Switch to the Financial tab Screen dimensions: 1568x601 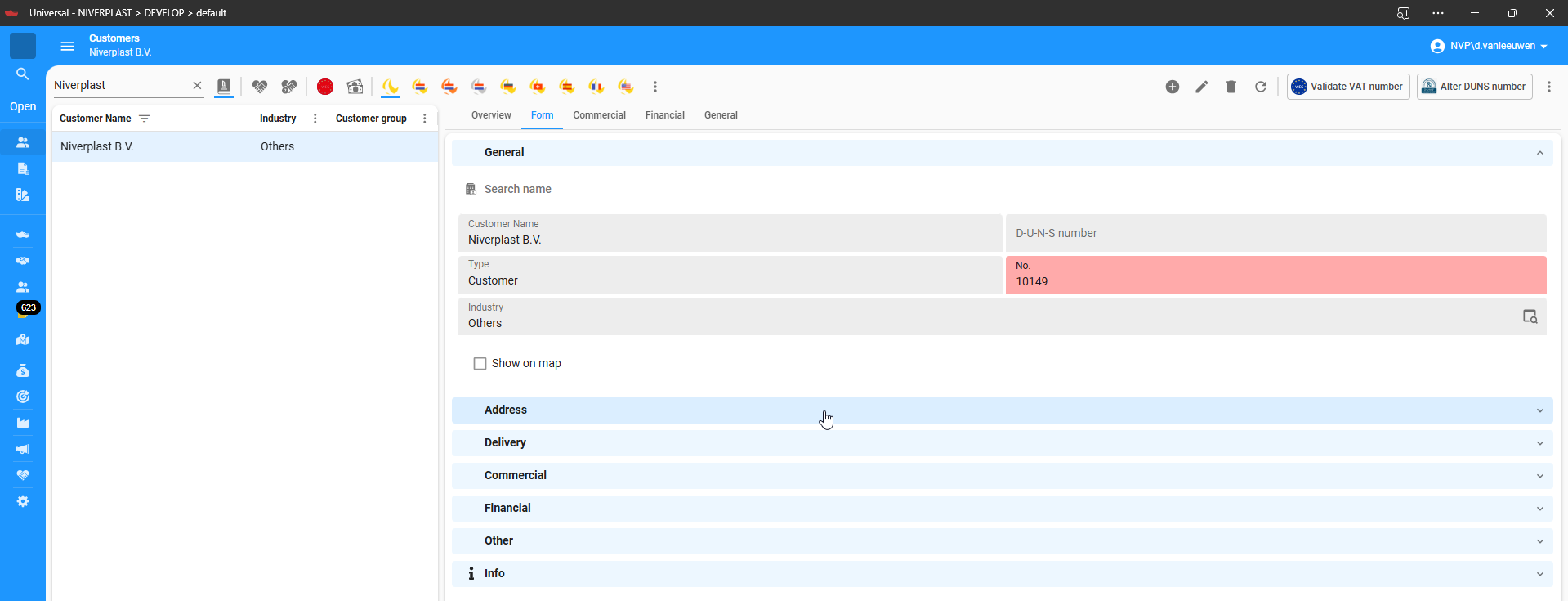click(x=665, y=115)
